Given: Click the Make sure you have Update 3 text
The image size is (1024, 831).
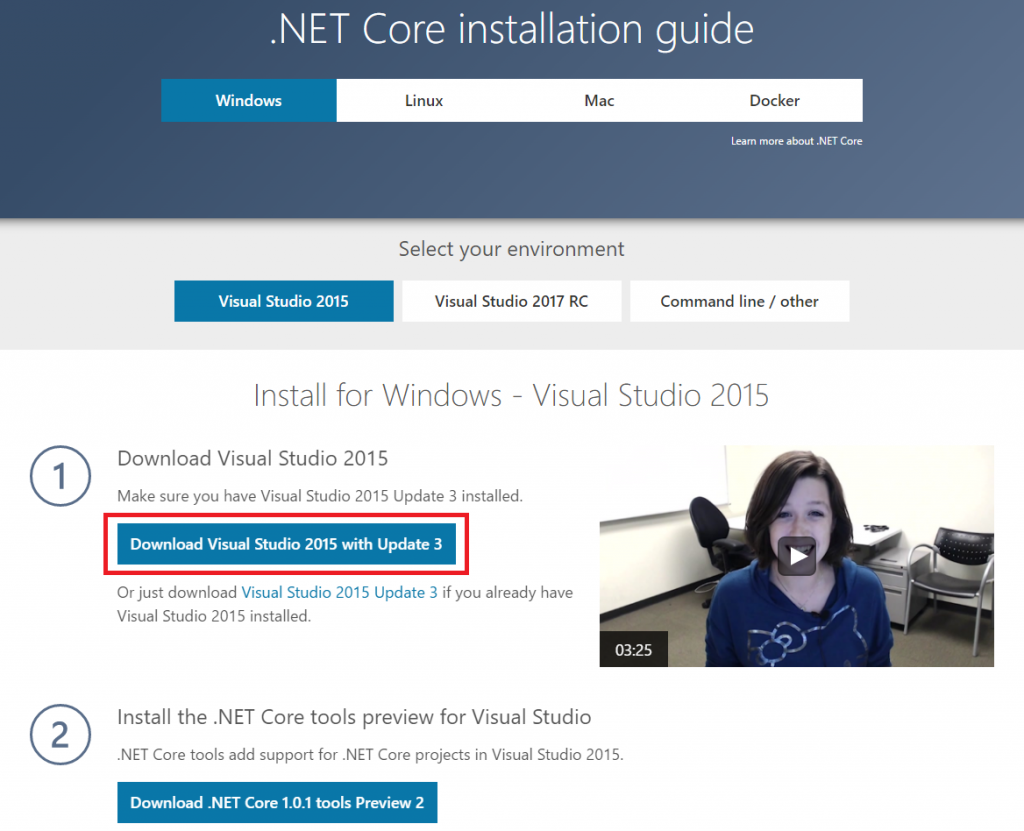Looking at the screenshot, I should pos(320,496).
